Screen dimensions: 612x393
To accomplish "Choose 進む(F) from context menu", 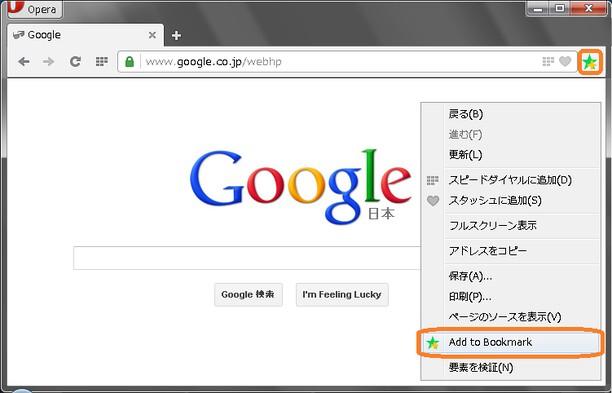I will [x=511, y=135].
